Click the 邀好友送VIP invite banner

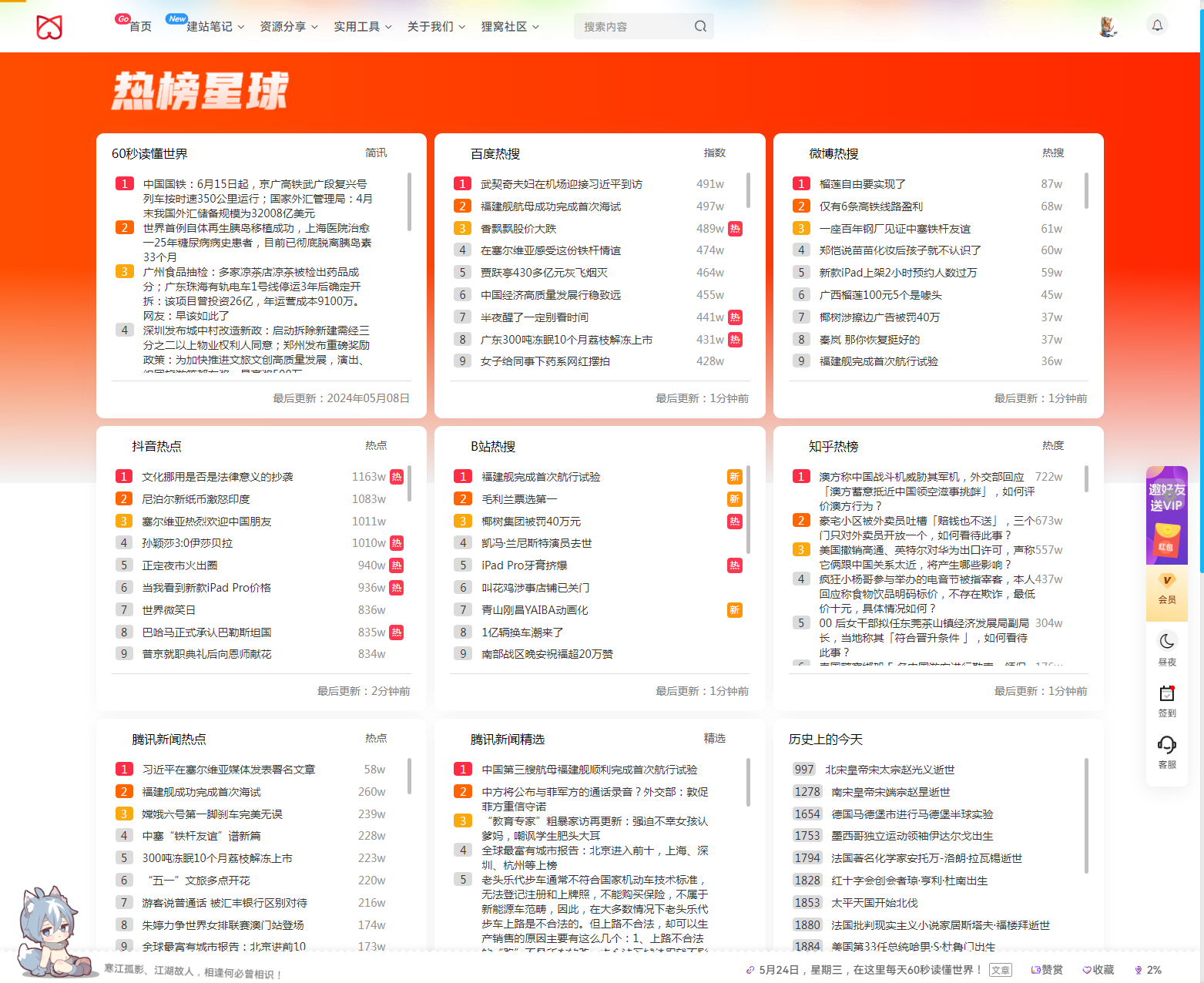(1167, 515)
